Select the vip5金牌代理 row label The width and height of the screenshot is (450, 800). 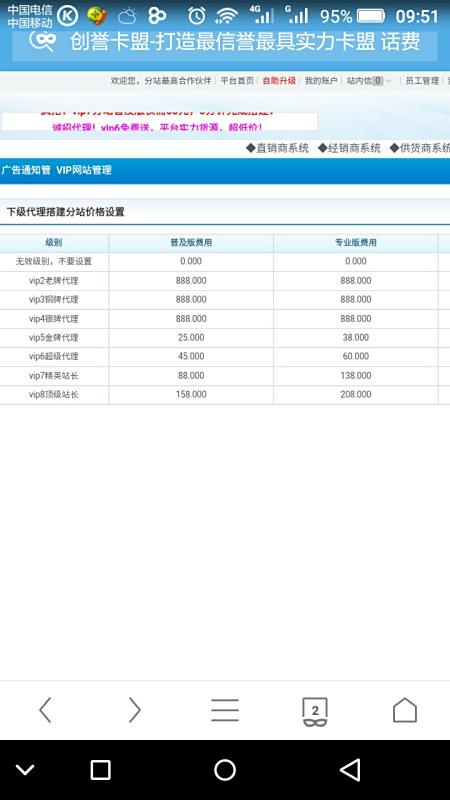tap(54, 338)
